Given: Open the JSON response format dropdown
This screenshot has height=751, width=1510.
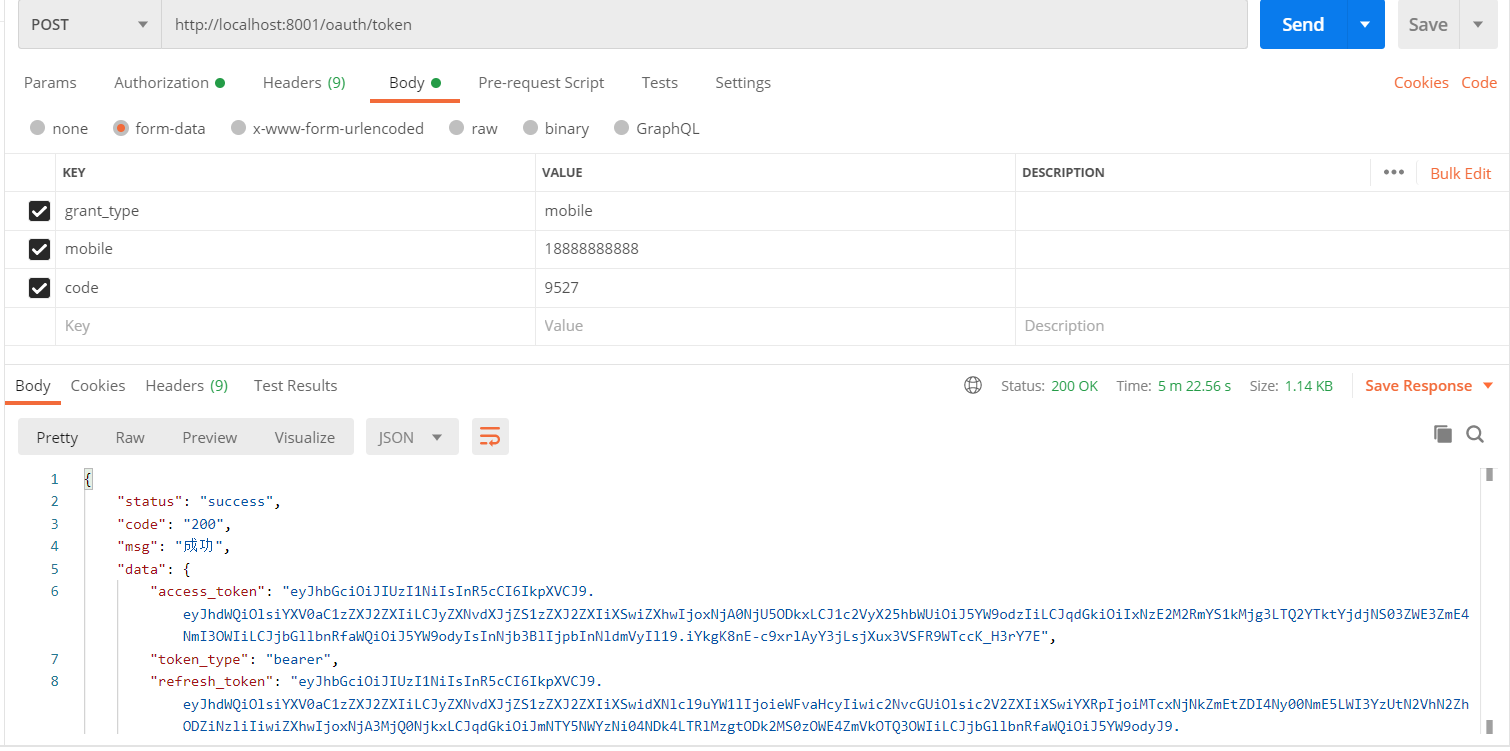Looking at the screenshot, I should click(412, 436).
